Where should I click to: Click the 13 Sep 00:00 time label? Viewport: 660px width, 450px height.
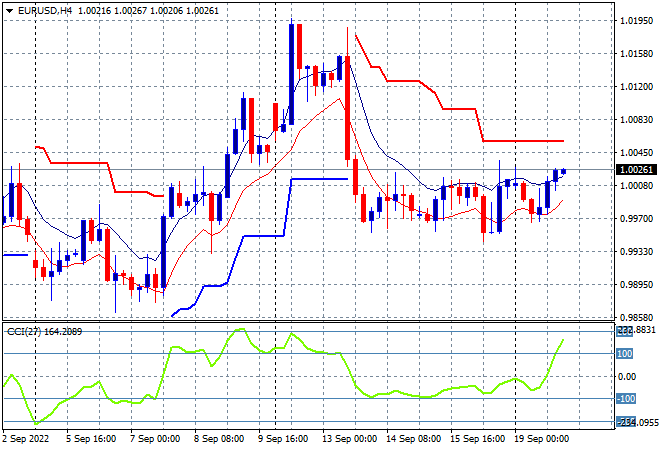pyautogui.click(x=349, y=439)
